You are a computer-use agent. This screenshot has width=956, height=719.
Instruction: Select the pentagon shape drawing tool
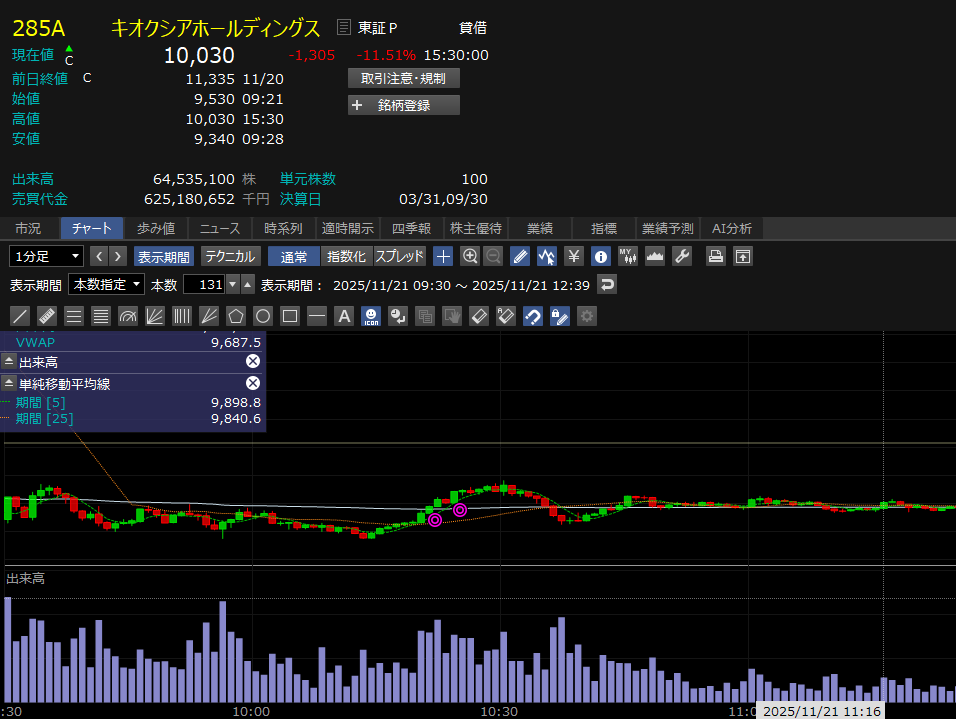click(x=236, y=316)
